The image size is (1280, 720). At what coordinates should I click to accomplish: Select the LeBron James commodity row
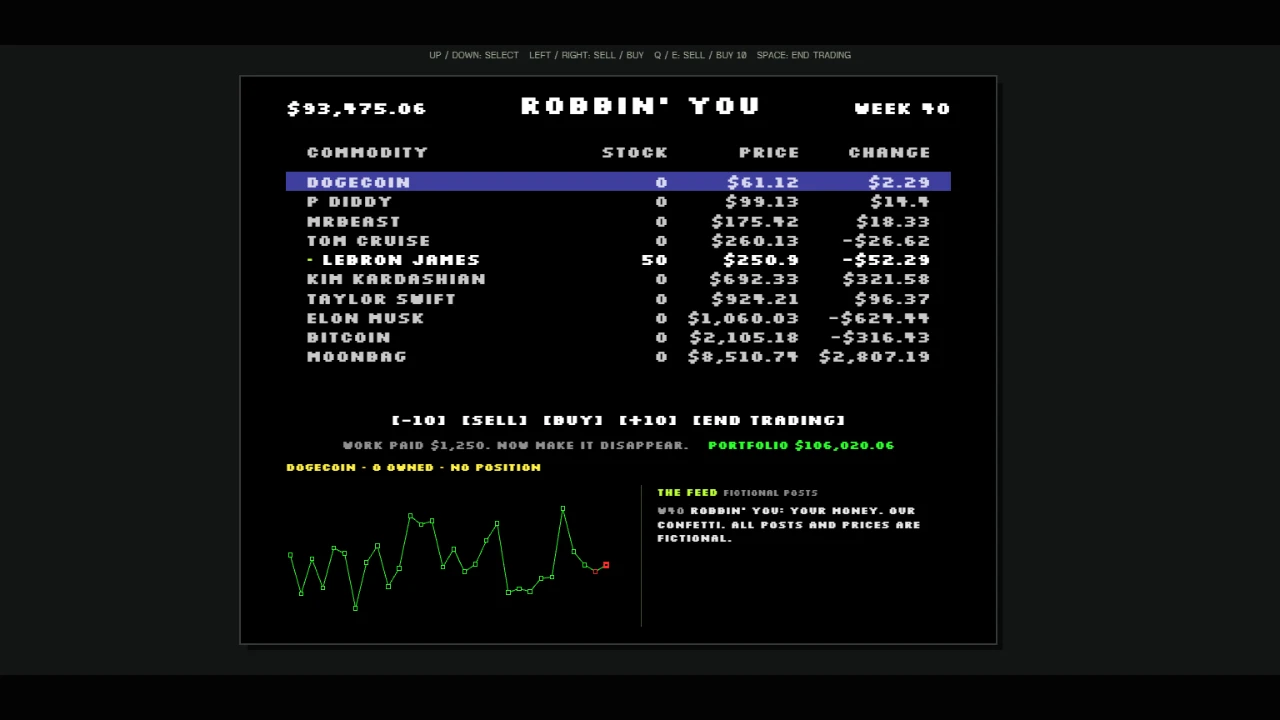pyautogui.click(x=618, y=260)
